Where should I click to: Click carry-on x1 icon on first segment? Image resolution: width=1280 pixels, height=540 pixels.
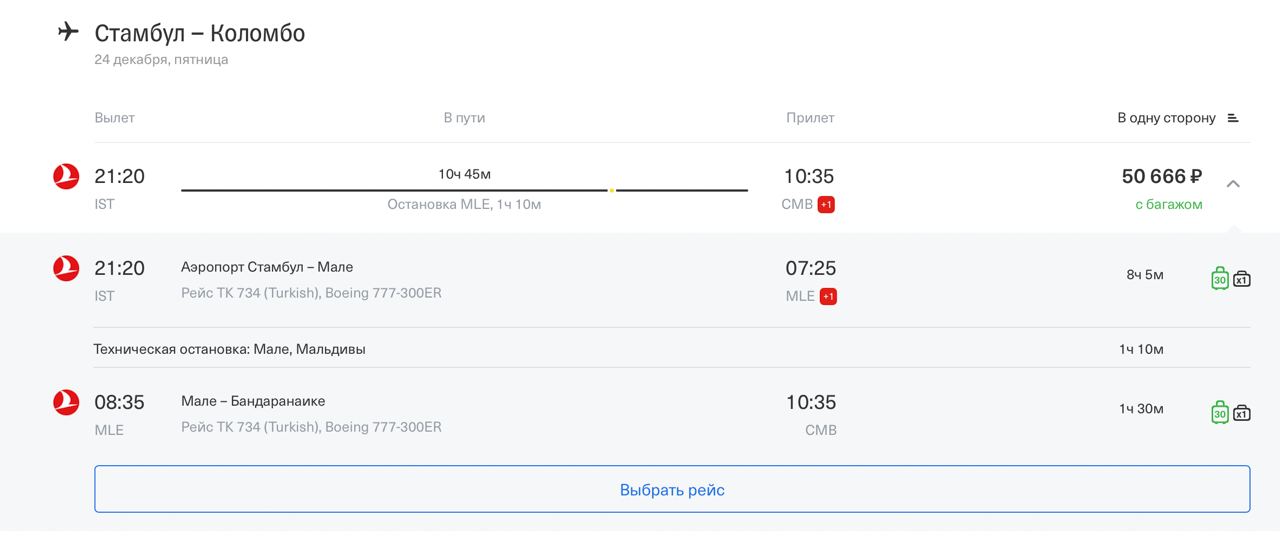[x=1242, y=279]
